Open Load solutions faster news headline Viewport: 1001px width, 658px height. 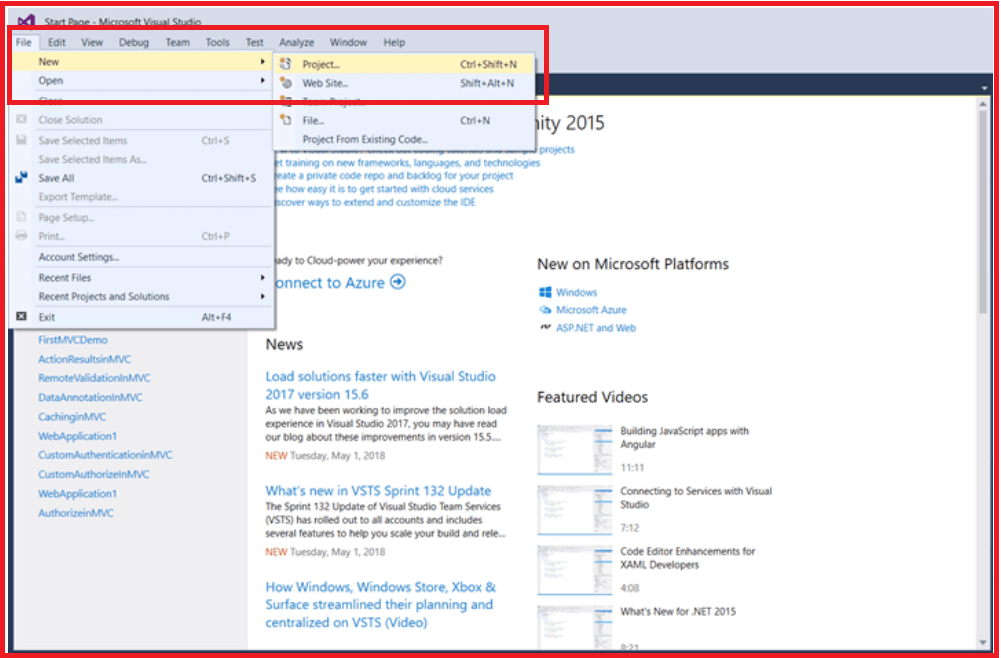click(x=380, y=385)
